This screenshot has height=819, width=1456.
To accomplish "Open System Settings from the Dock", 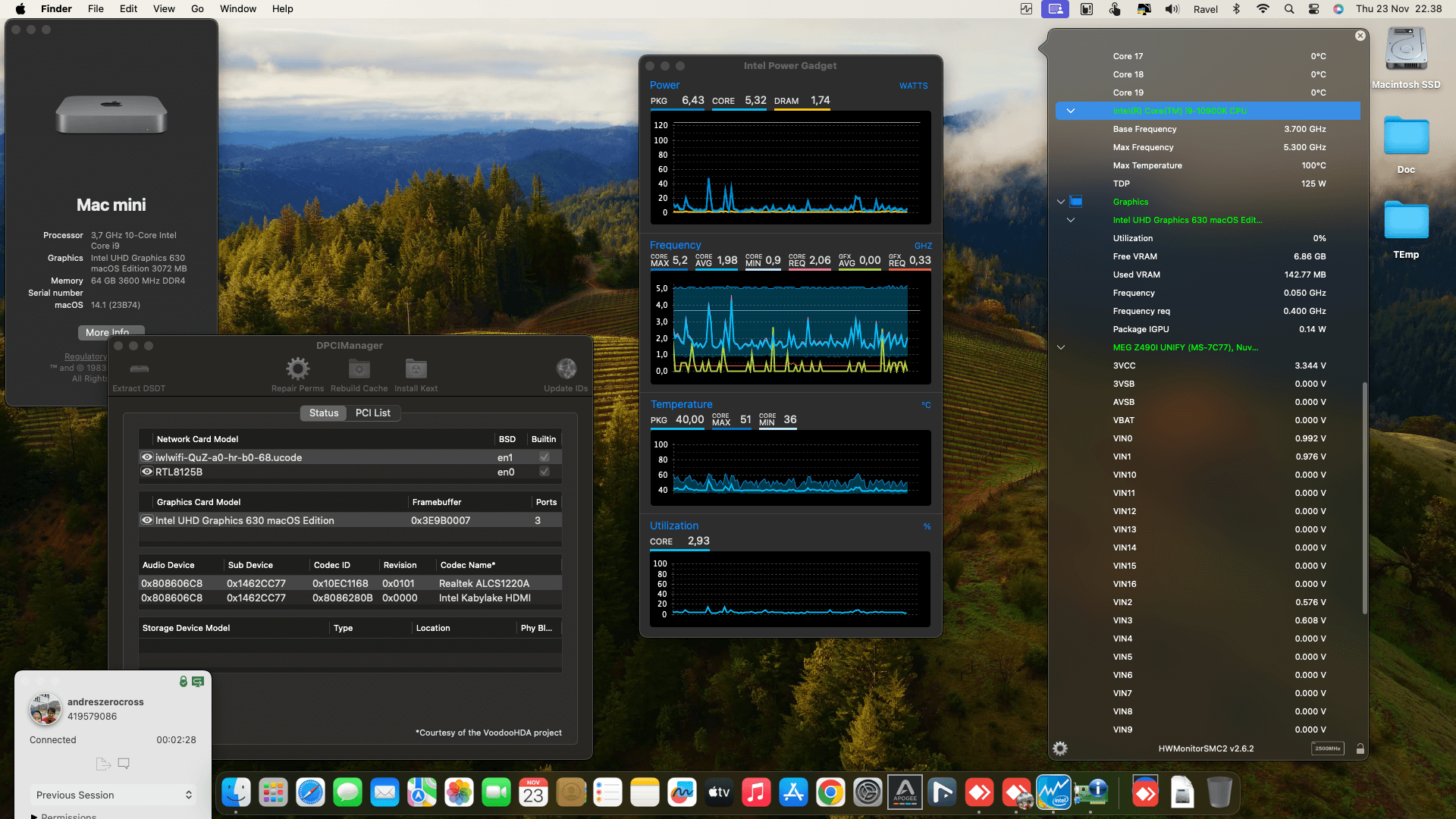I will coord(868,792).
